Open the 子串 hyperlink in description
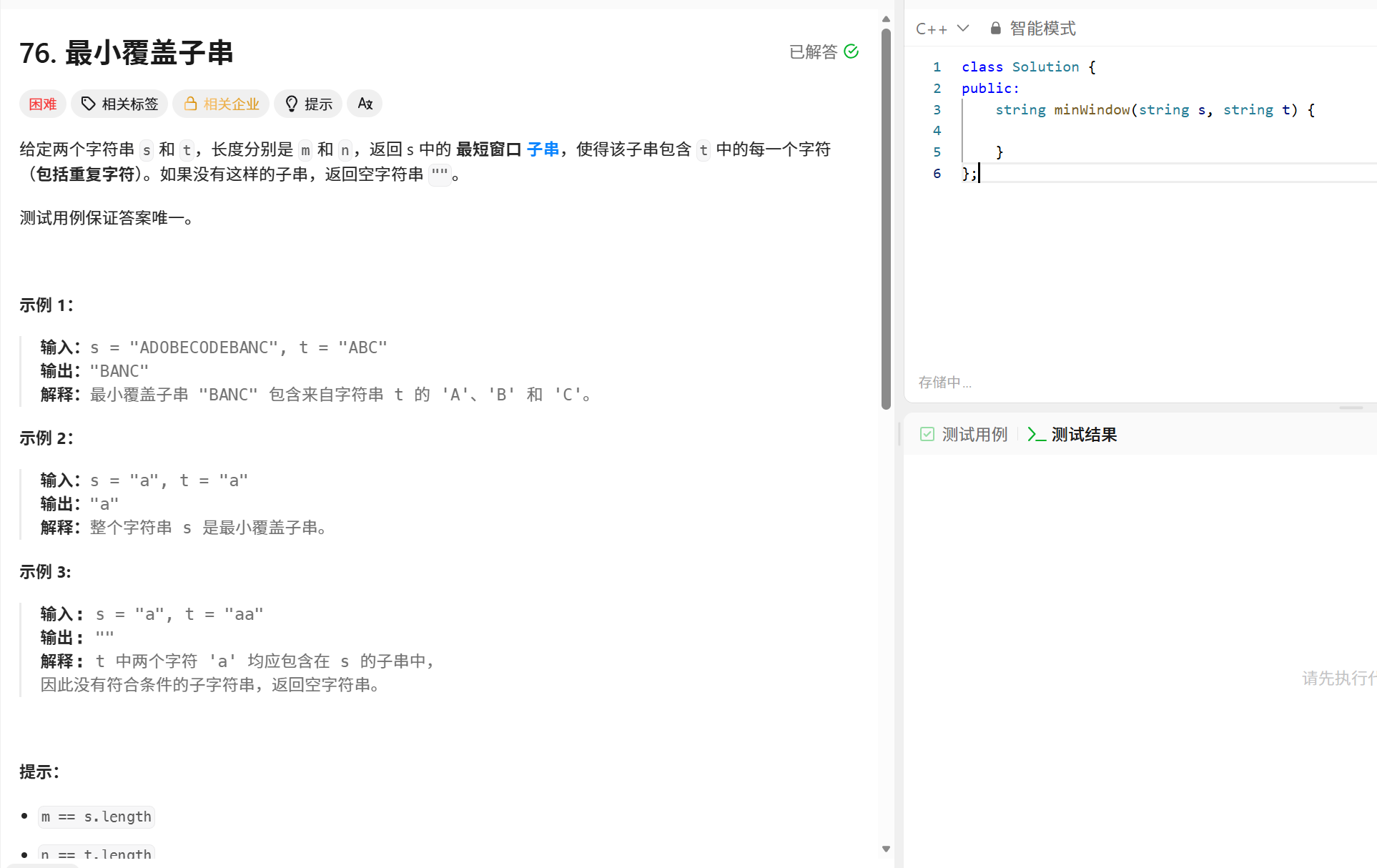The image size is (1377, 868). pyautogui.click(x=543, y=149)
